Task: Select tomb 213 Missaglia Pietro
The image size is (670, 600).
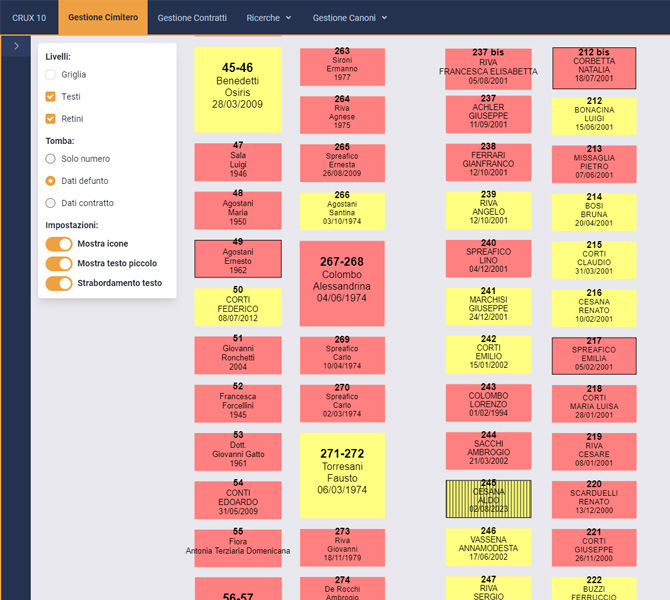Action: [x=594, y=165]
